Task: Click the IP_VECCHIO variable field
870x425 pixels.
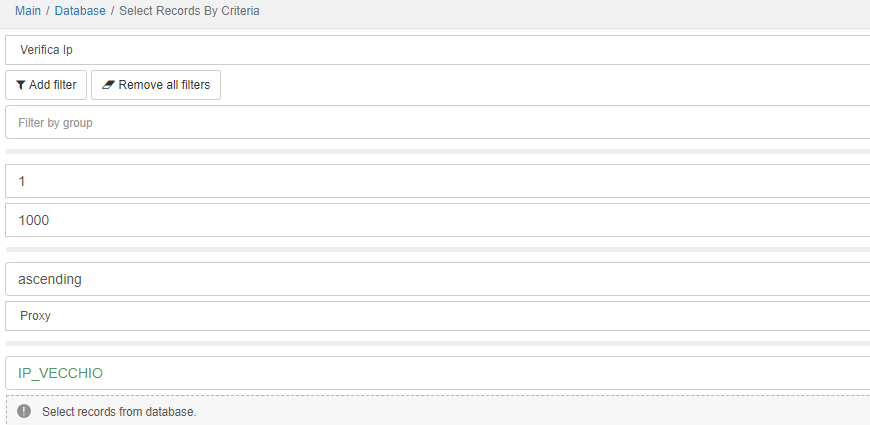Action: pos(438,373)
